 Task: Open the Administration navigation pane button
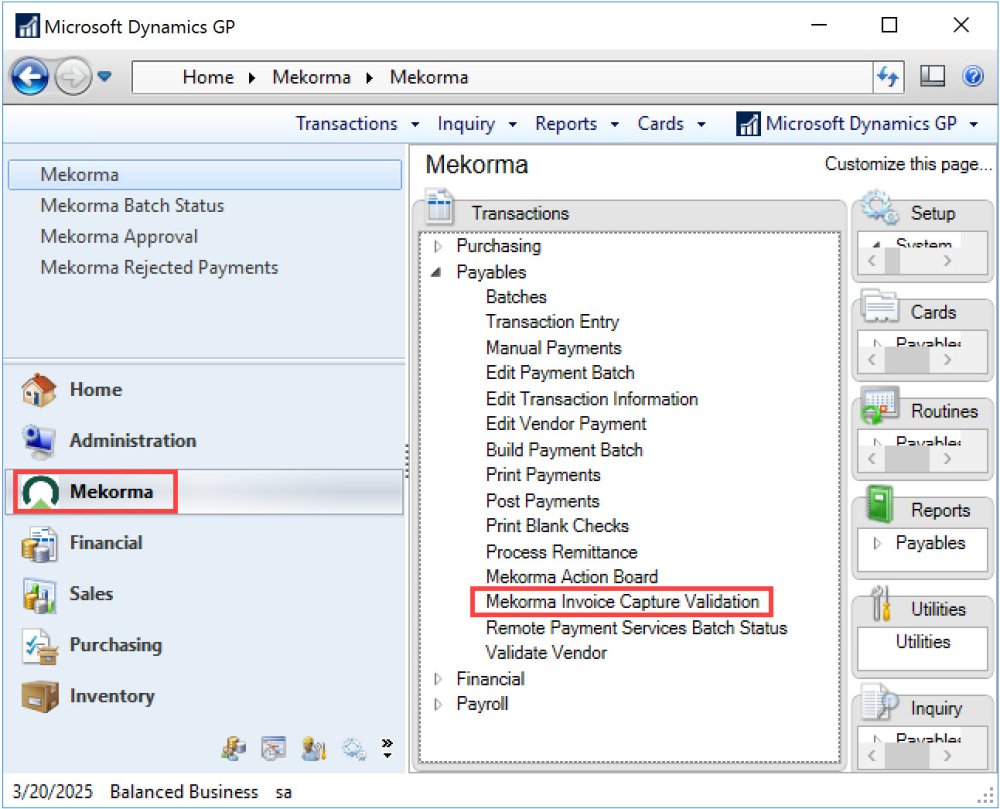[x=204, y=441]
